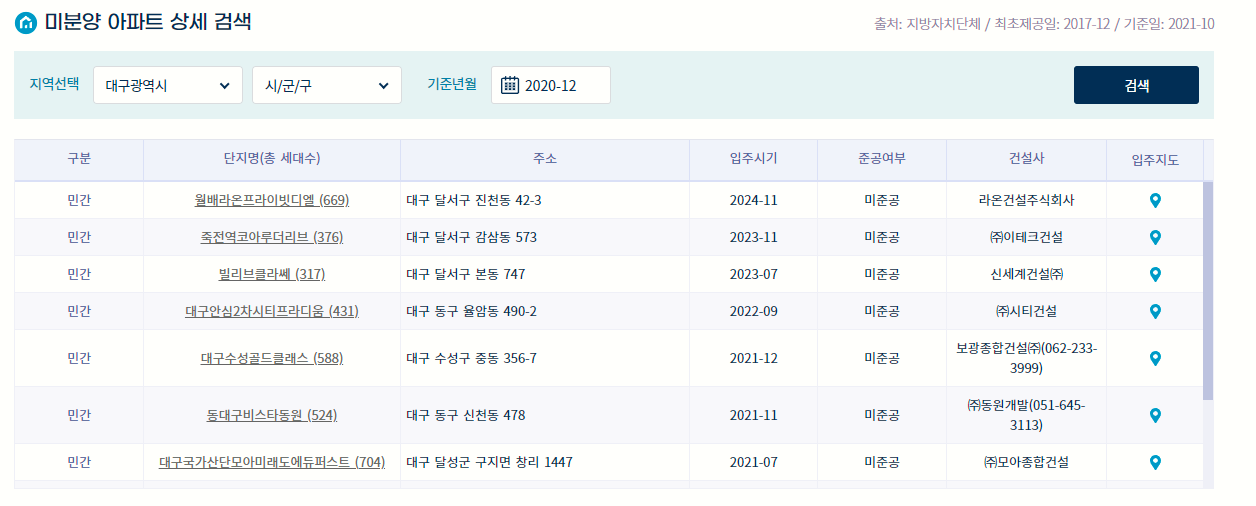Click the 지역선택 label
The image size is (1256, 506).
(x=54, y=85)
